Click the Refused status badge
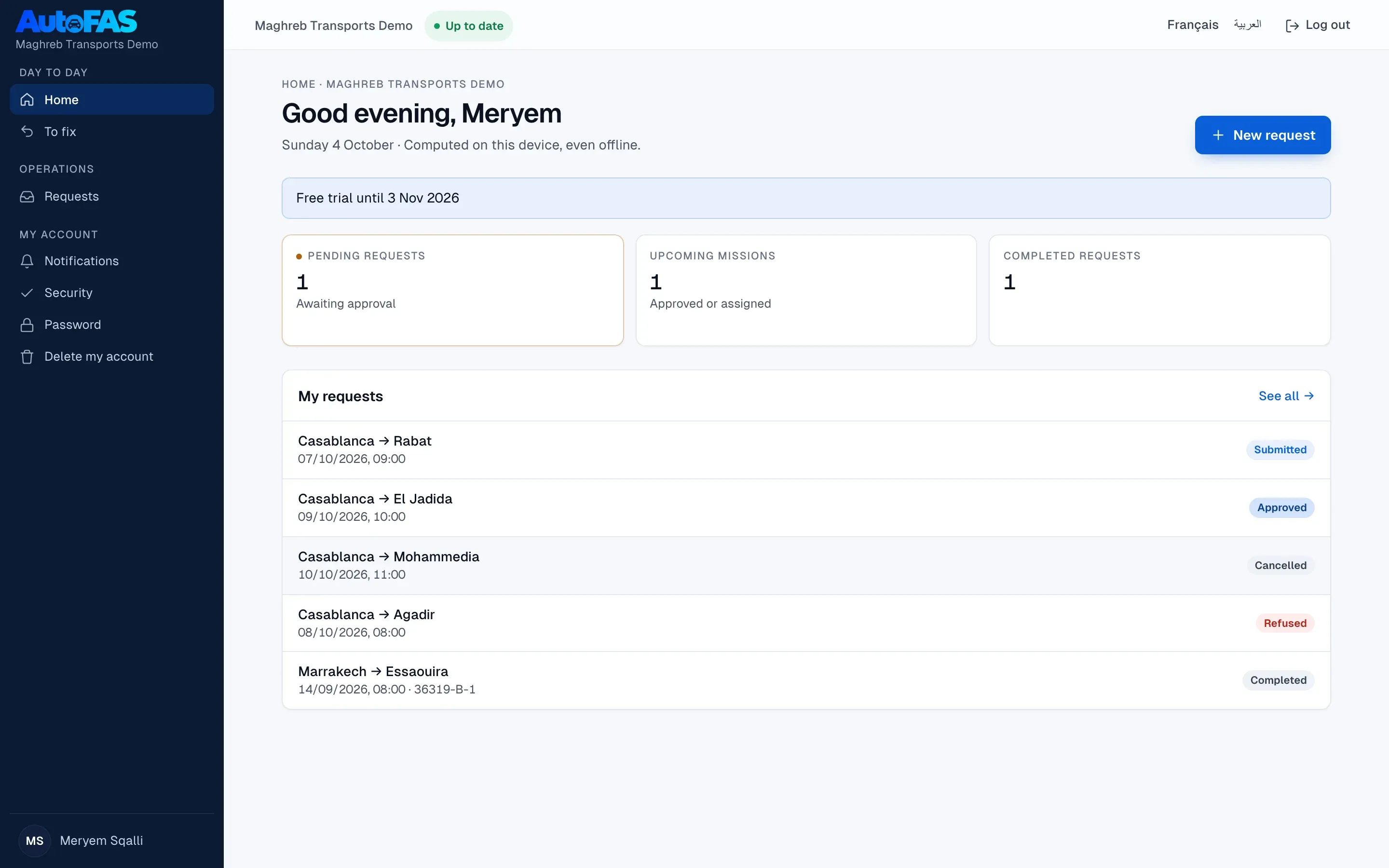The image size is (1389, 868). [1285, 623]
